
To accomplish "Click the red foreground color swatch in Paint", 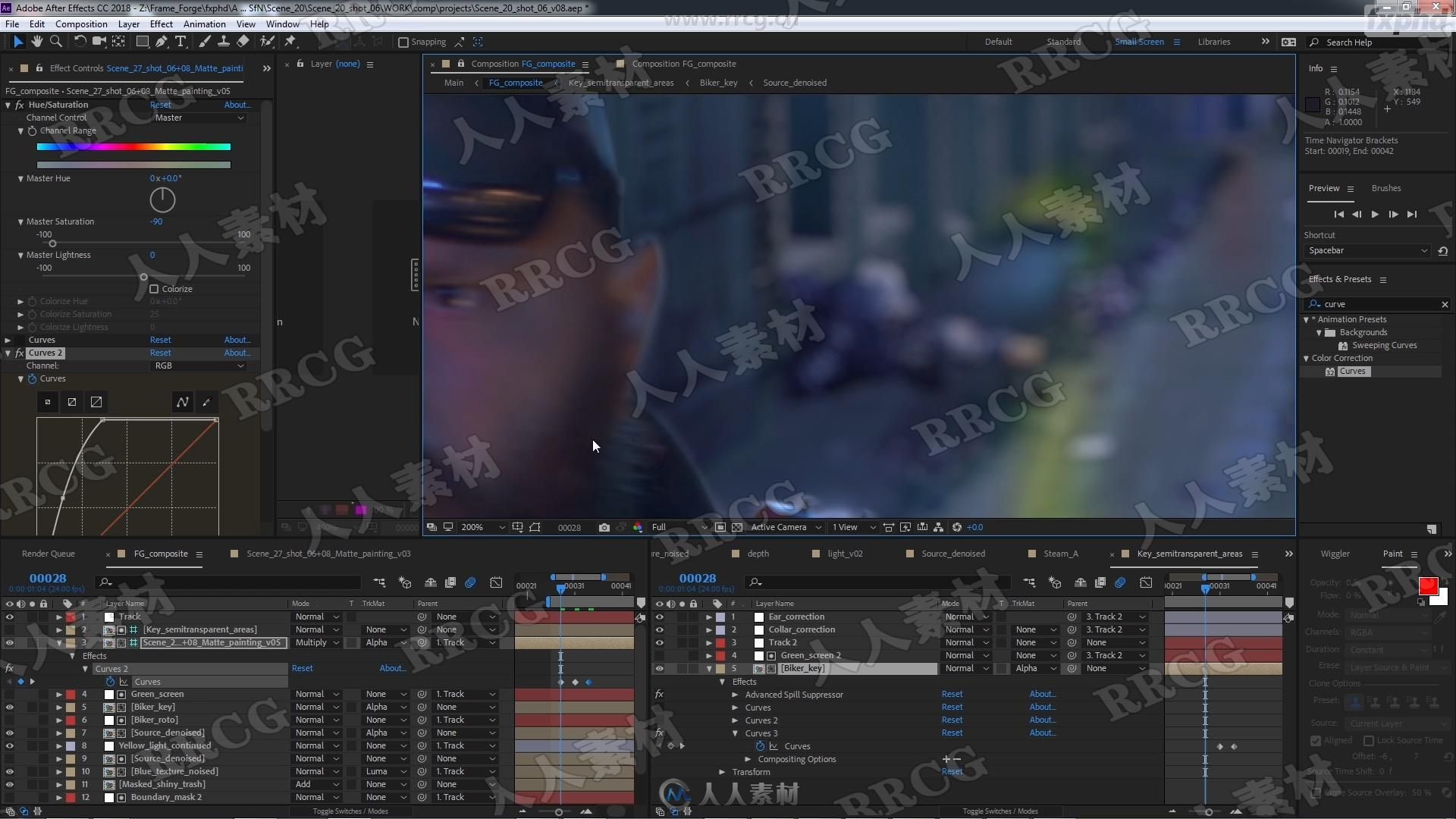I will click(x=1428, y=585).
